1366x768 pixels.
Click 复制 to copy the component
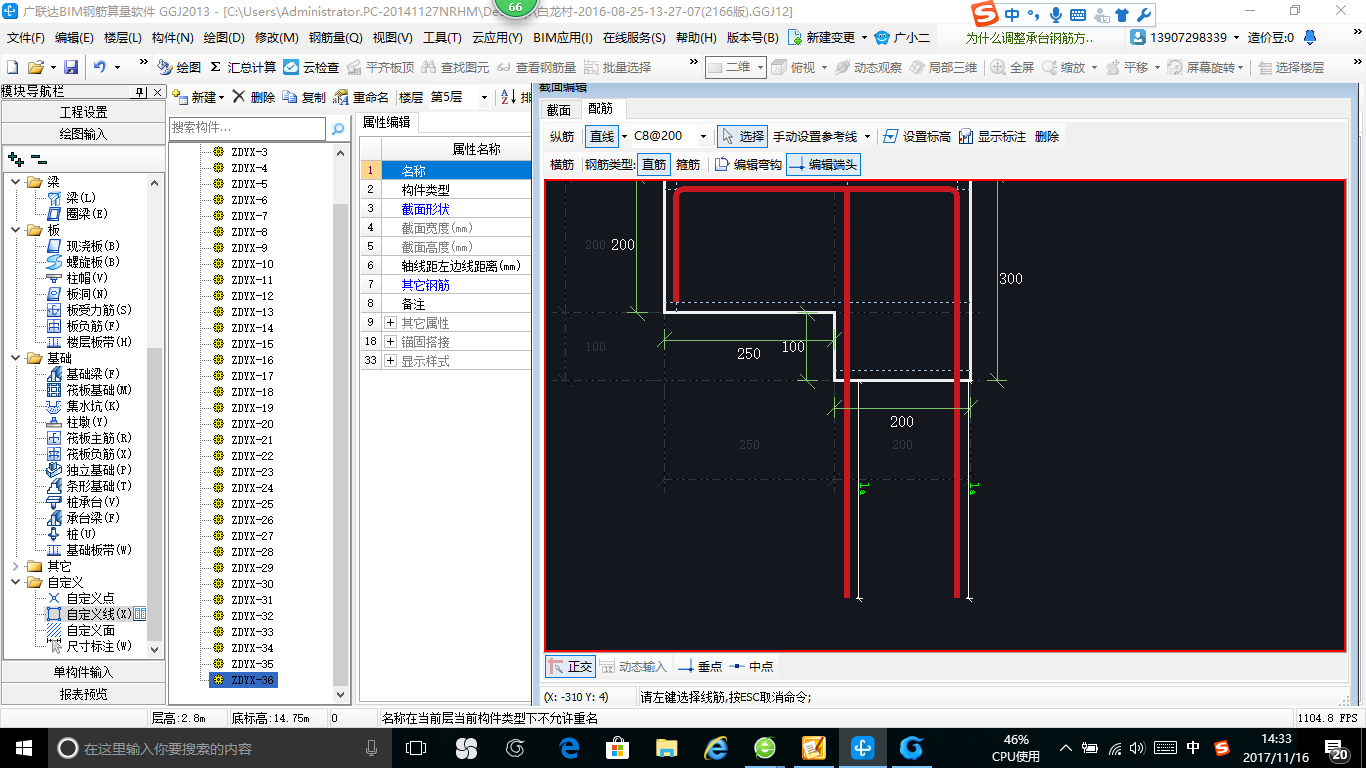[x=304, y=97]
